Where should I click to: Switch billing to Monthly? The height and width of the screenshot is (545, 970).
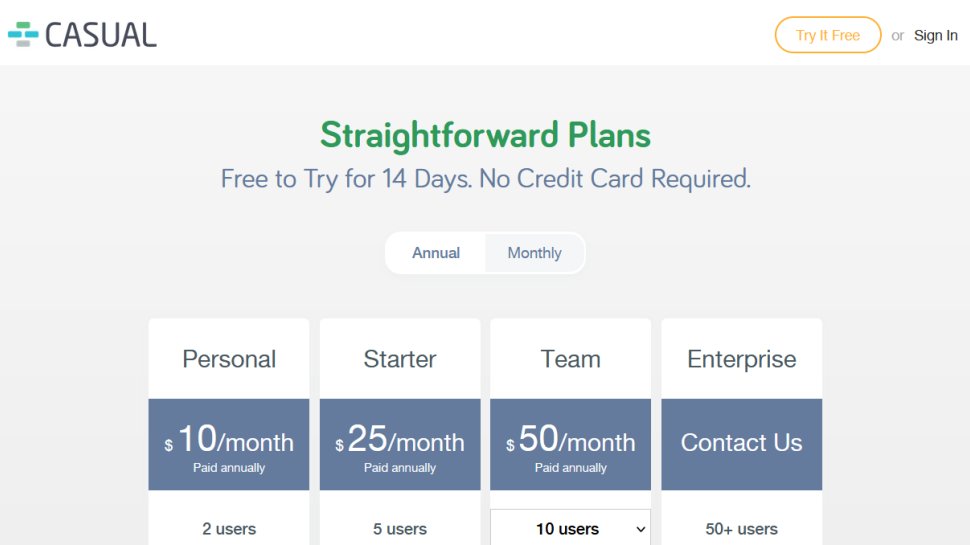click(534, 253)
